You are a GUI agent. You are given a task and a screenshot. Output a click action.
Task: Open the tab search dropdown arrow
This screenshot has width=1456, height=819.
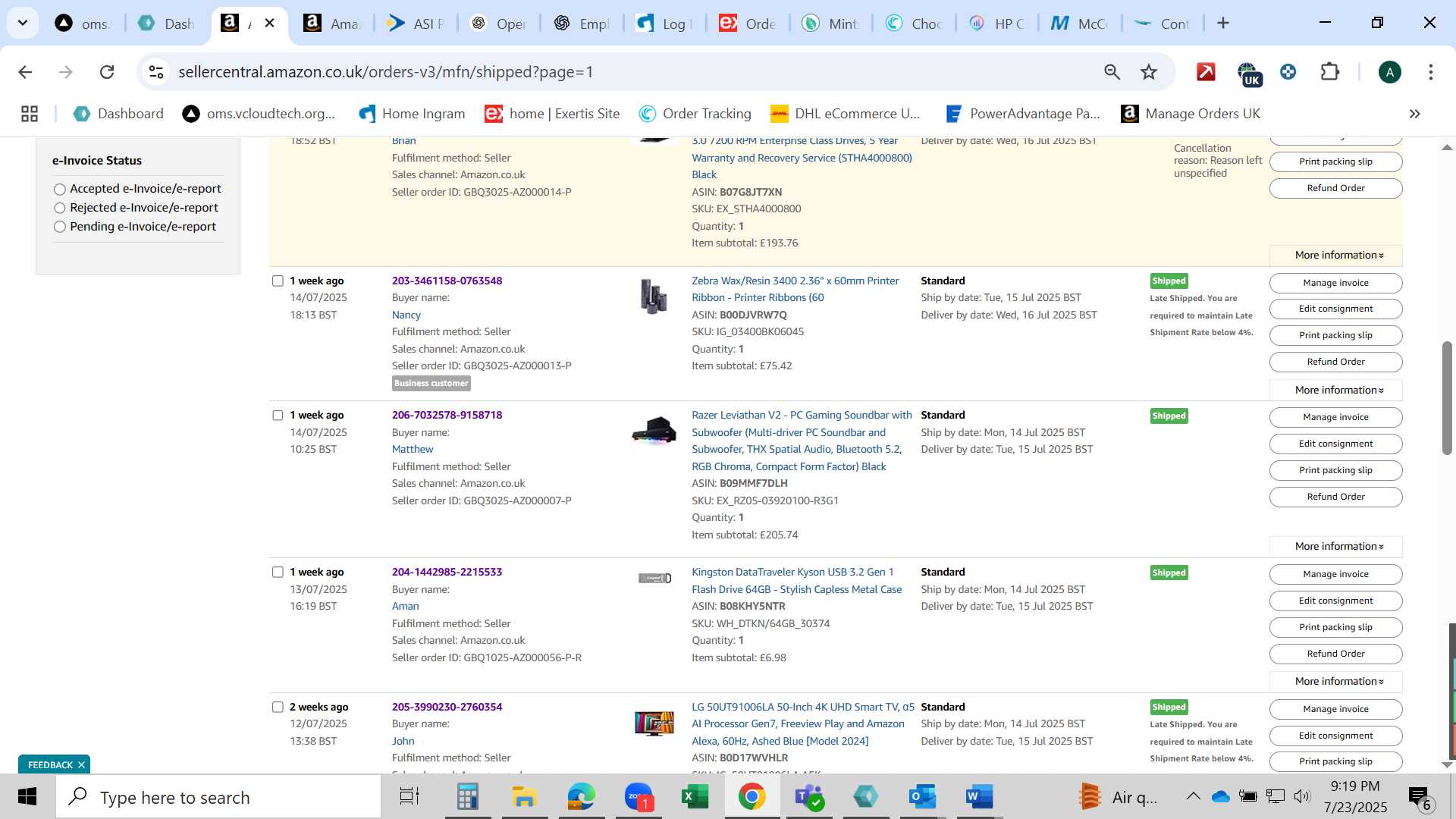tap(23, 23)
